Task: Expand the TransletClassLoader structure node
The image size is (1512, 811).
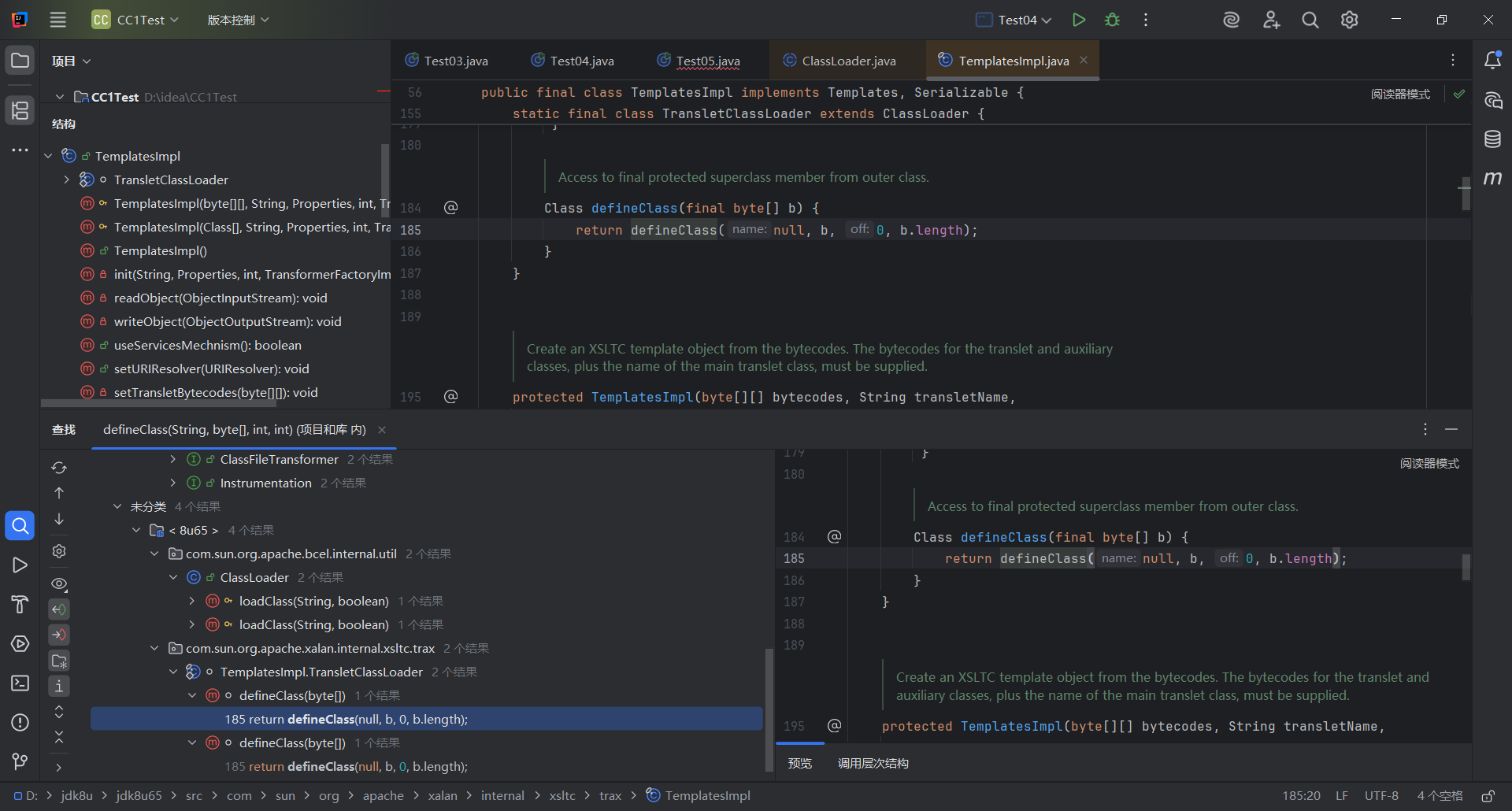Action: (x=67, y=180)
